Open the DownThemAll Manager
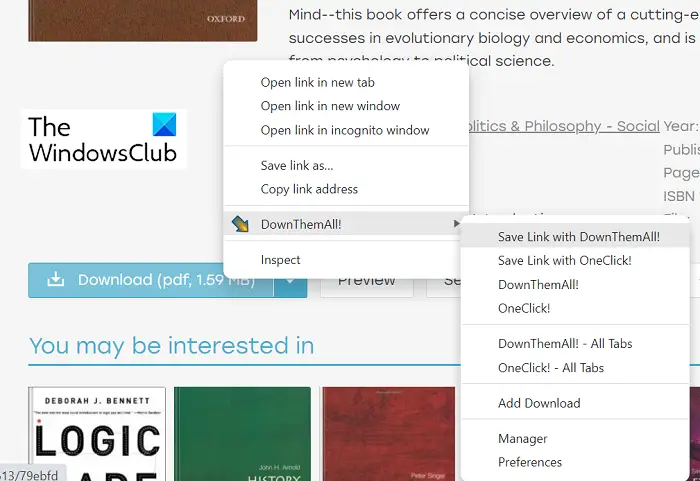The image size is (700, 481). point(575,439)
